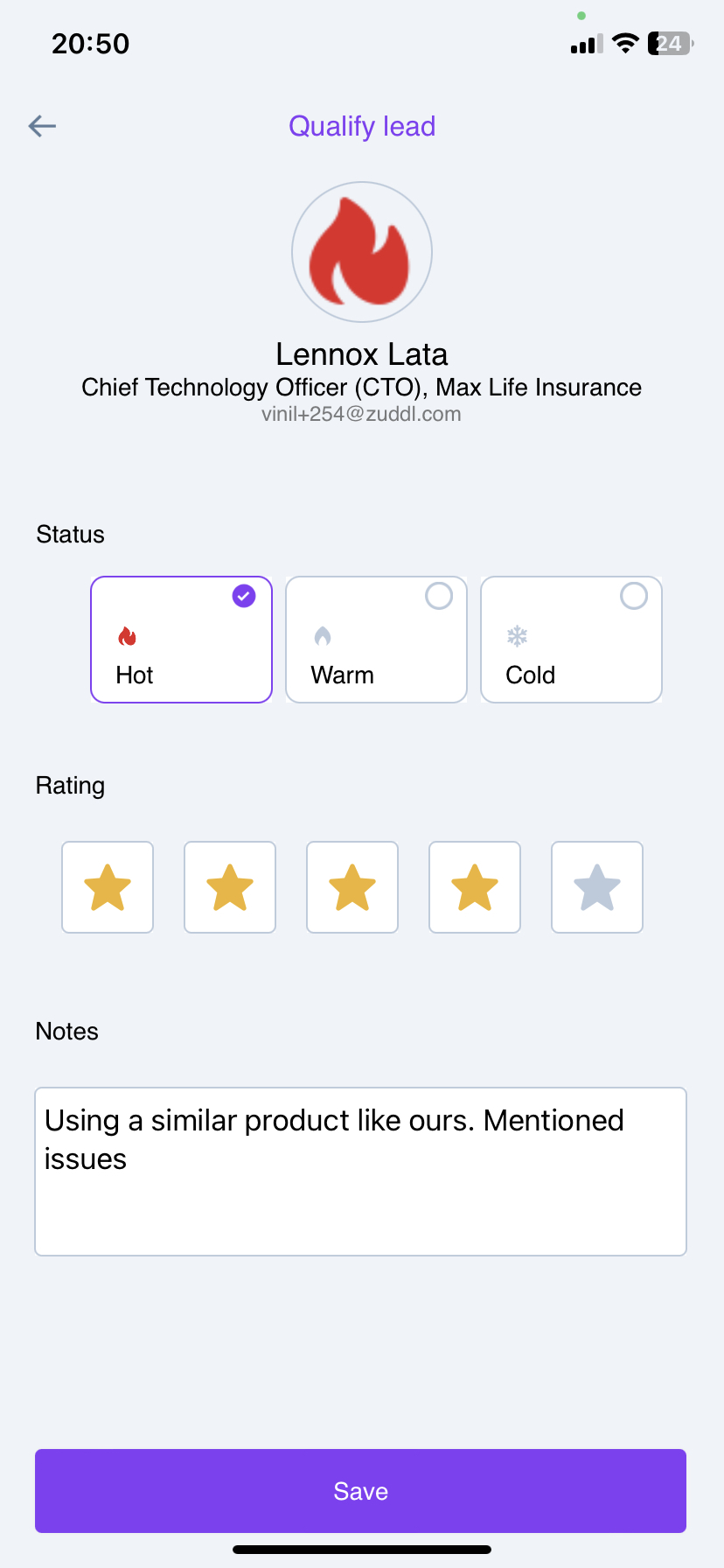Tap the back arrow icon

[42, 126]
